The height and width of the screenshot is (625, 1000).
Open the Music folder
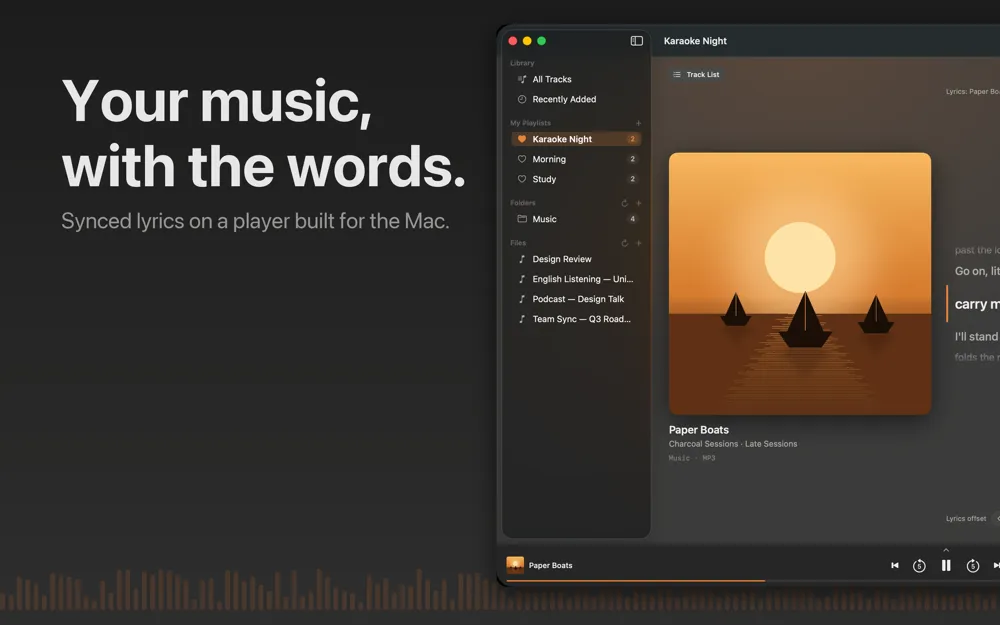pos(576,219)
